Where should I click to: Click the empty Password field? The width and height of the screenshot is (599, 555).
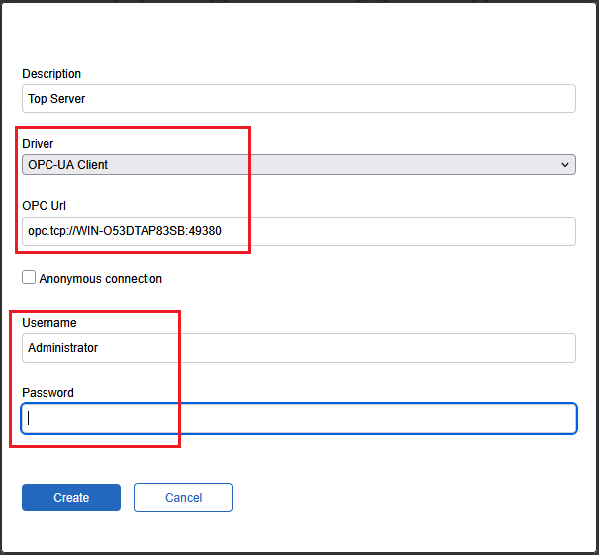click(299, 418)
